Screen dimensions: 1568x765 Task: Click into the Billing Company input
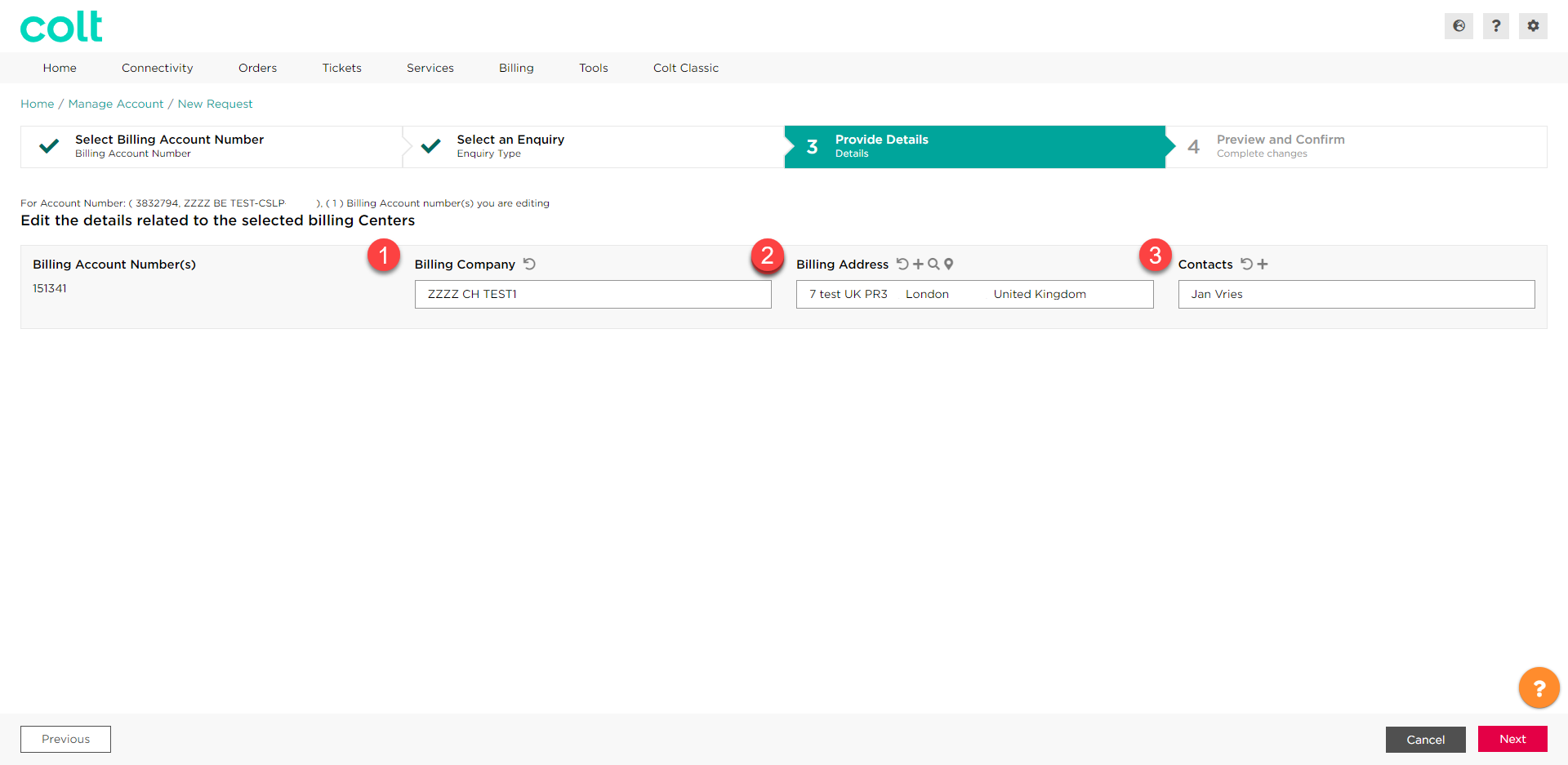click(592, 294)
